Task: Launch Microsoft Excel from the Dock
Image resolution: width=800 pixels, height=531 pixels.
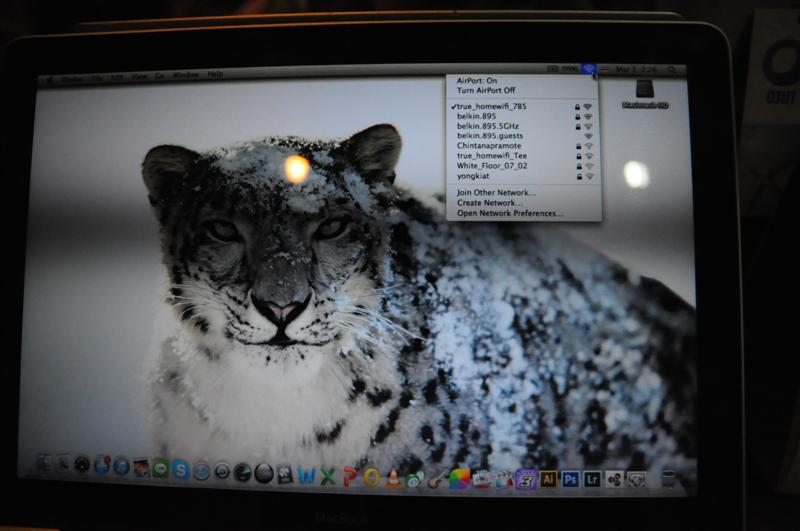Action: [x=328, y=477]
